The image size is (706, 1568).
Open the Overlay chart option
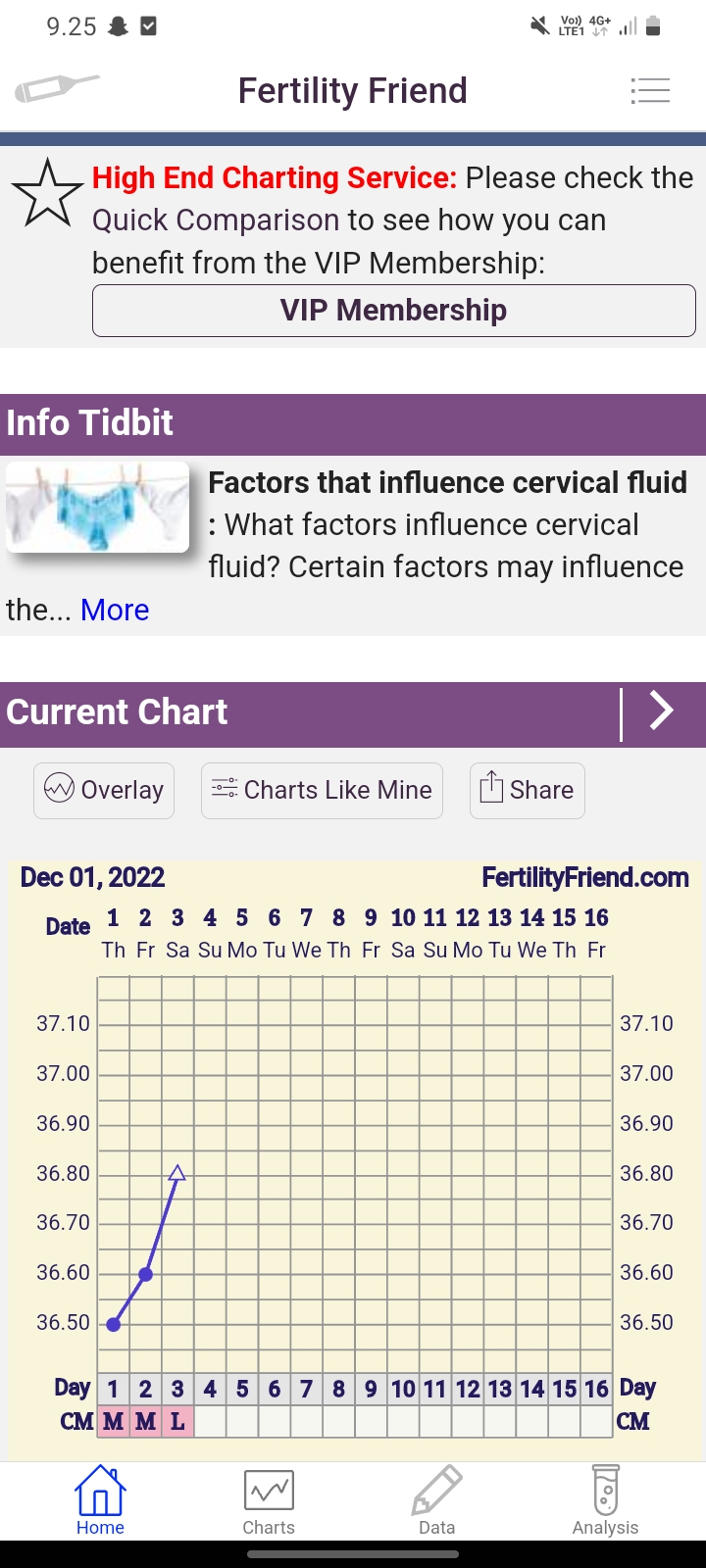(x=104, y=790)
